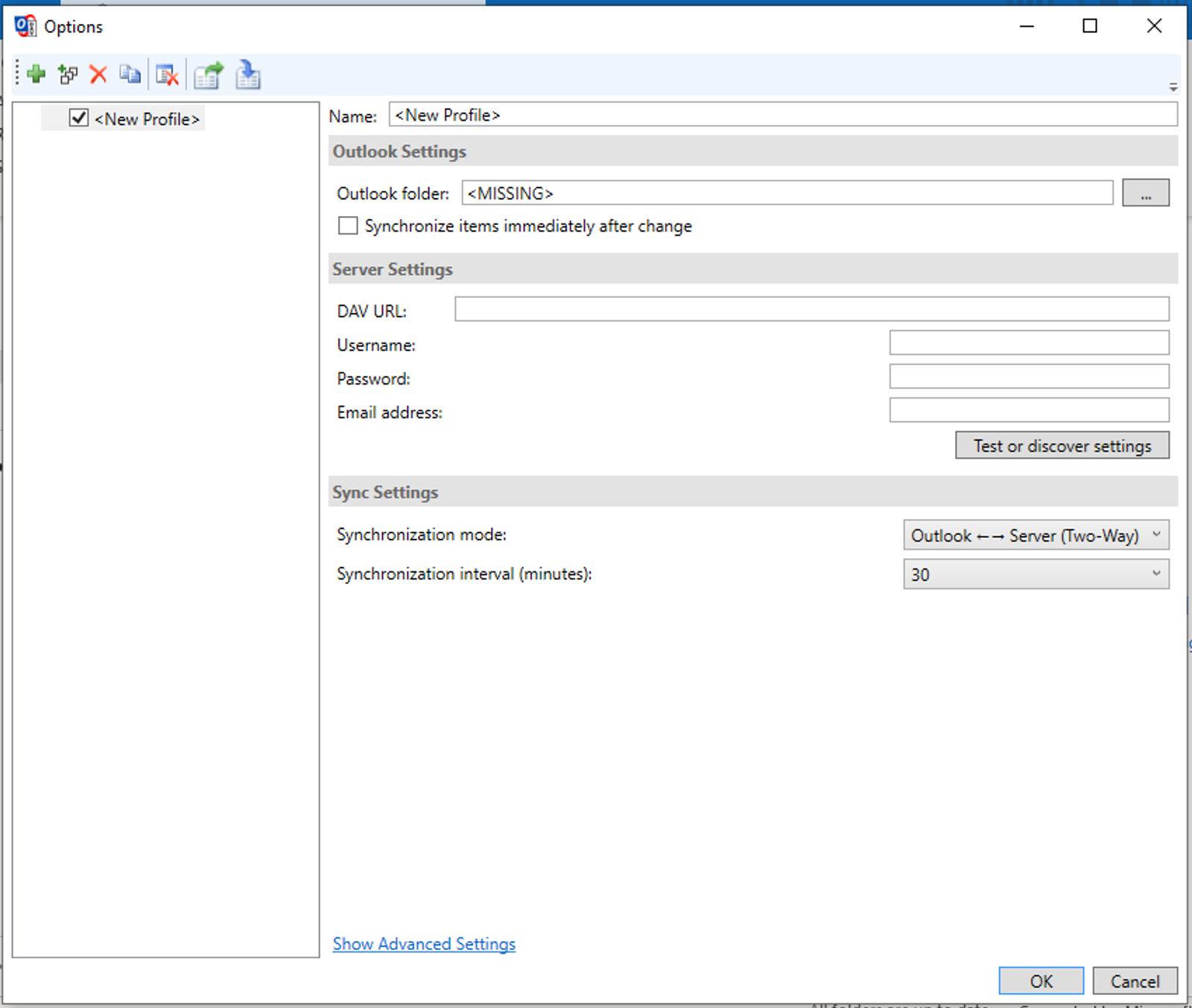Screen dimensions: 1192x1008
Task: Browse for Outlook folder with ... button
Action: (x=1146, y=193)
